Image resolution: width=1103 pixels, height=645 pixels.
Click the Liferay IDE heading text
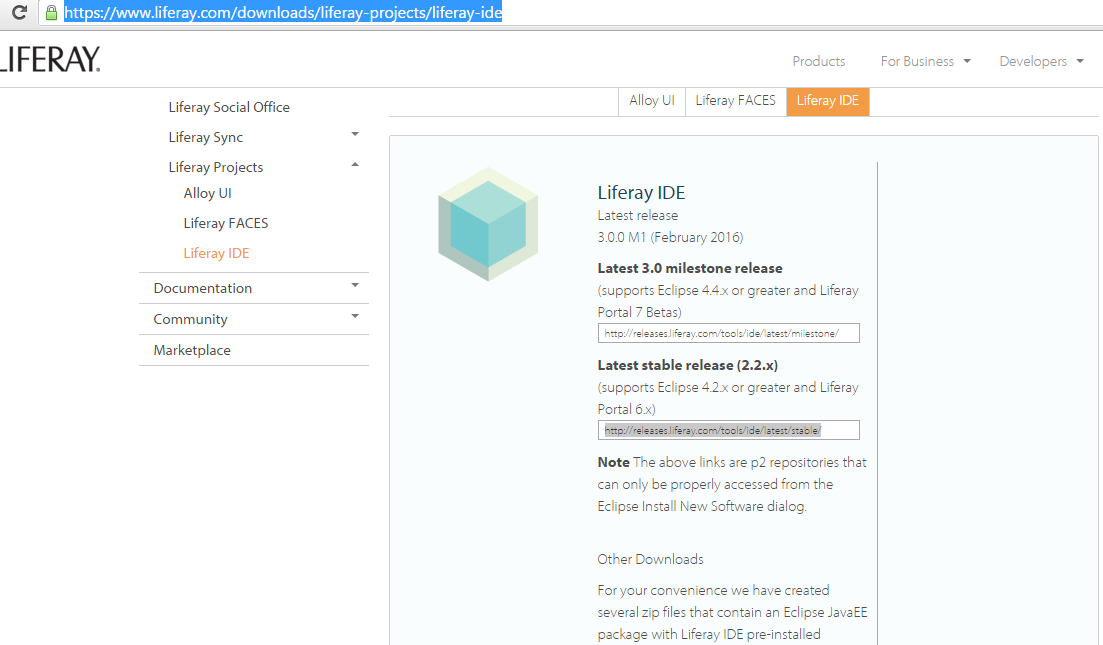tap(642, 193)
